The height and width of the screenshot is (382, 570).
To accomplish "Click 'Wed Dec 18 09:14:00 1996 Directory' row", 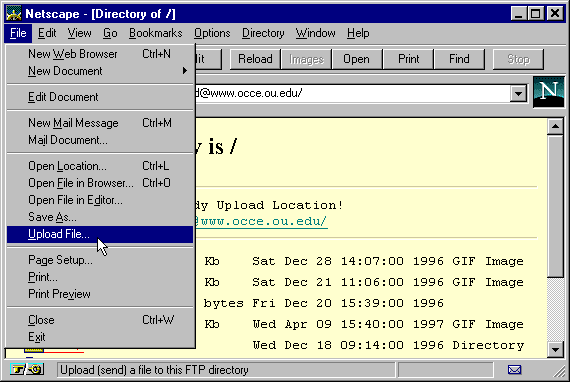I will pos(388,345).
